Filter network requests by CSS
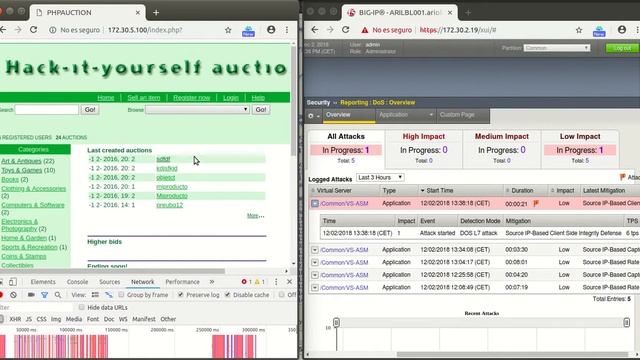The image size is (640, 360). 42,319
